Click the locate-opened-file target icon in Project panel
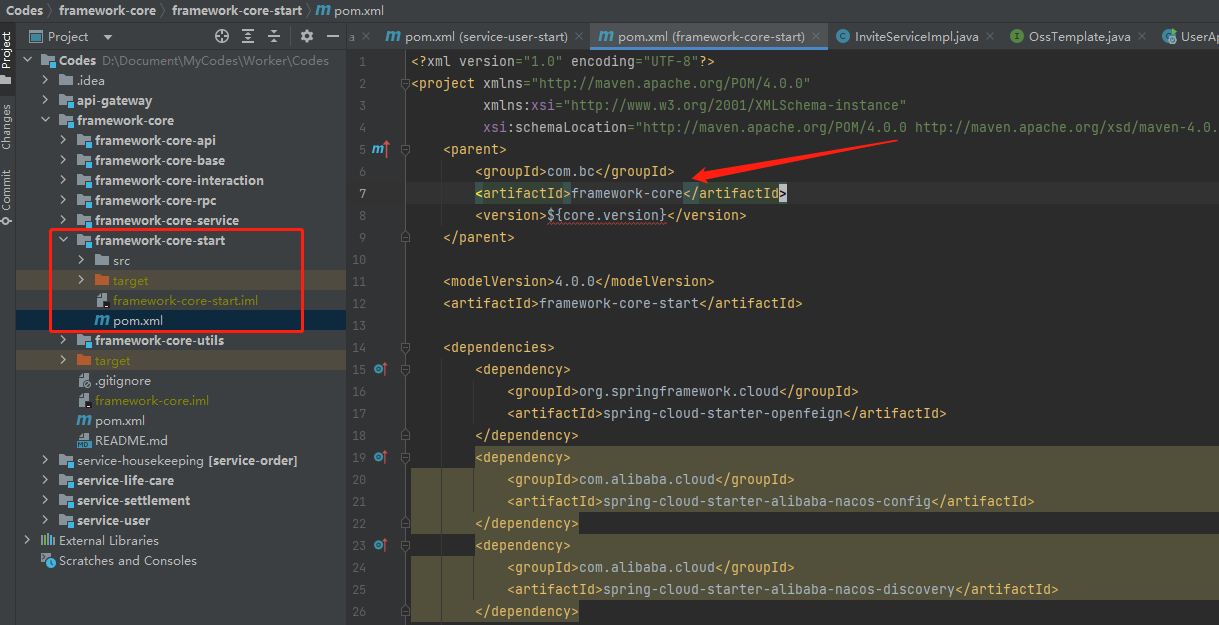This screenshot has width=1219, height=625. 222,36
